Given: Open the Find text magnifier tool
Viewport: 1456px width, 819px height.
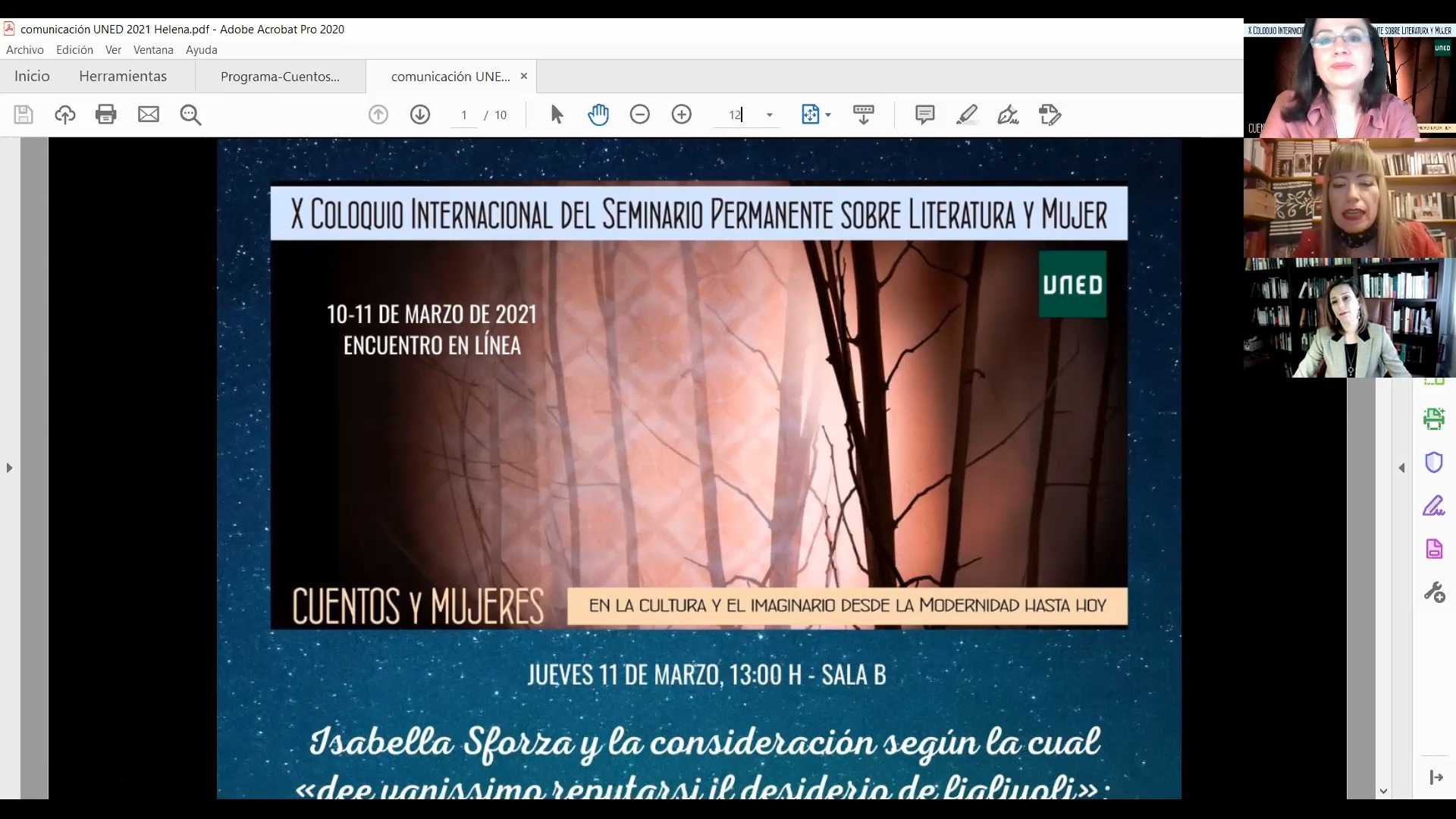Looking at the screenshot, I should [190, 115].
